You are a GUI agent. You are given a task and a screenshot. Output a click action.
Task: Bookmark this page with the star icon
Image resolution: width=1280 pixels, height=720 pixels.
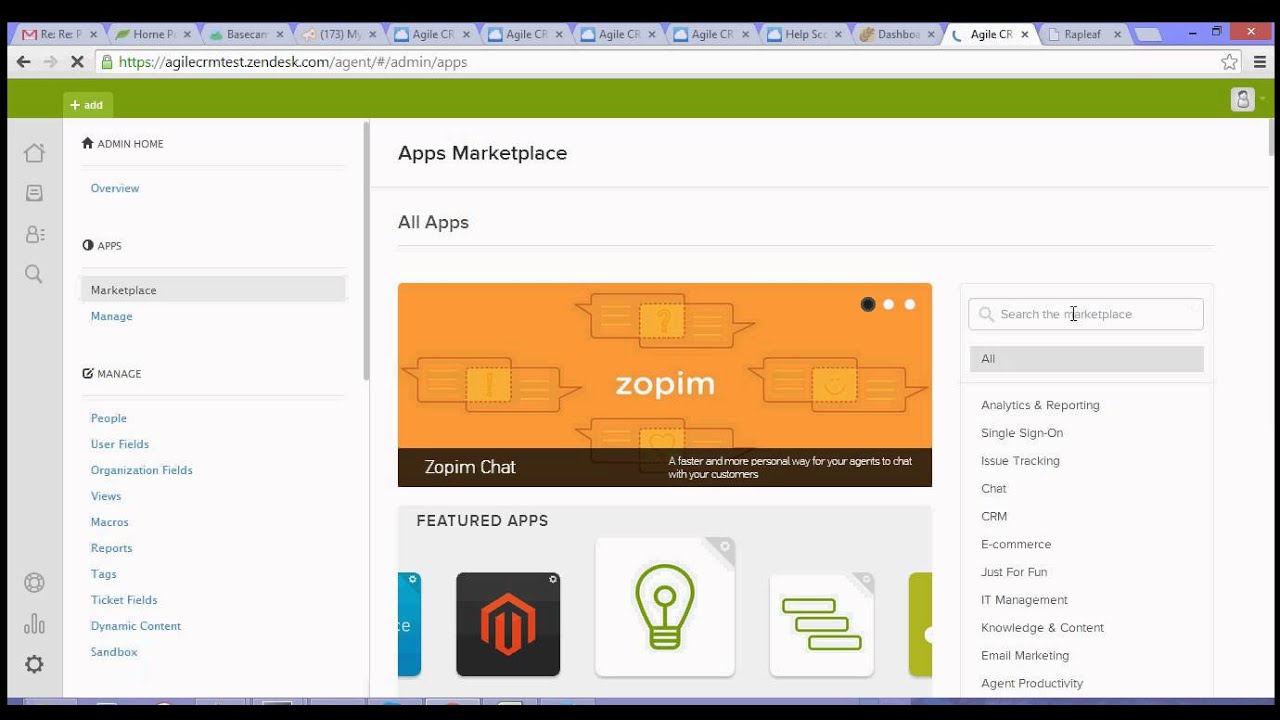point(1229,62)
